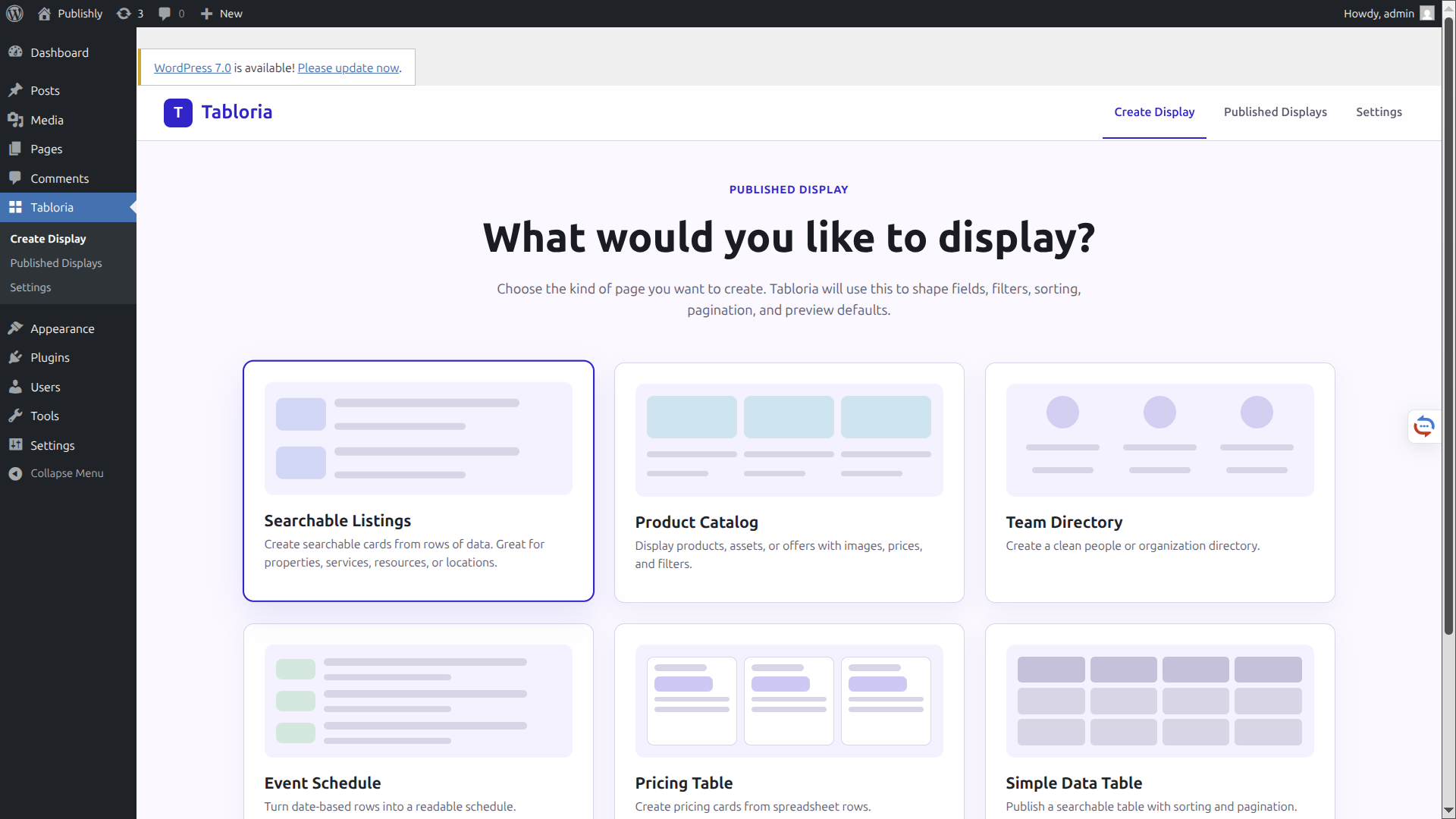Click the vertical page scrollbar thumb

pos(1448,325)
